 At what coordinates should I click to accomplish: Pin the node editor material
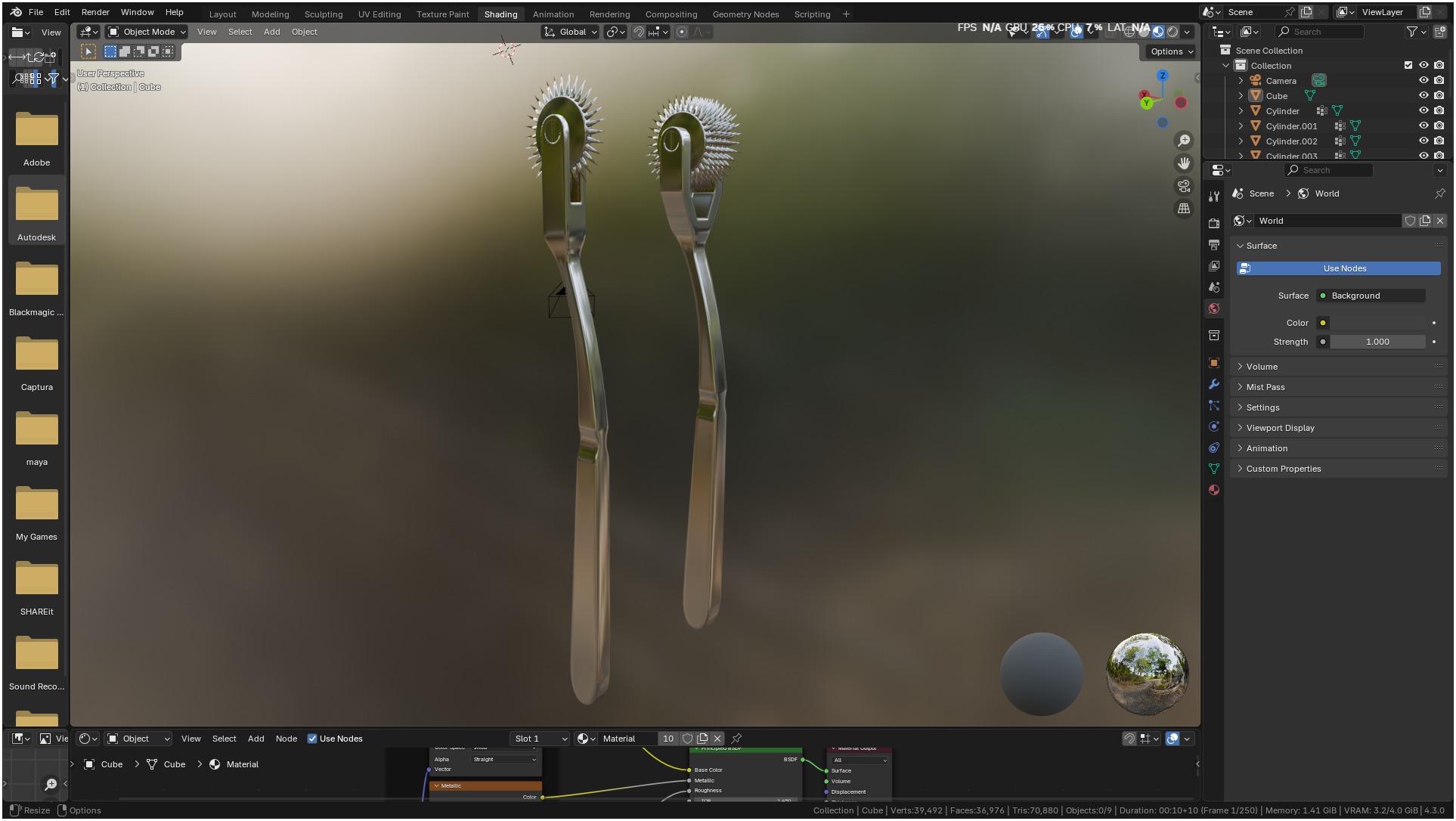point(736,739)
